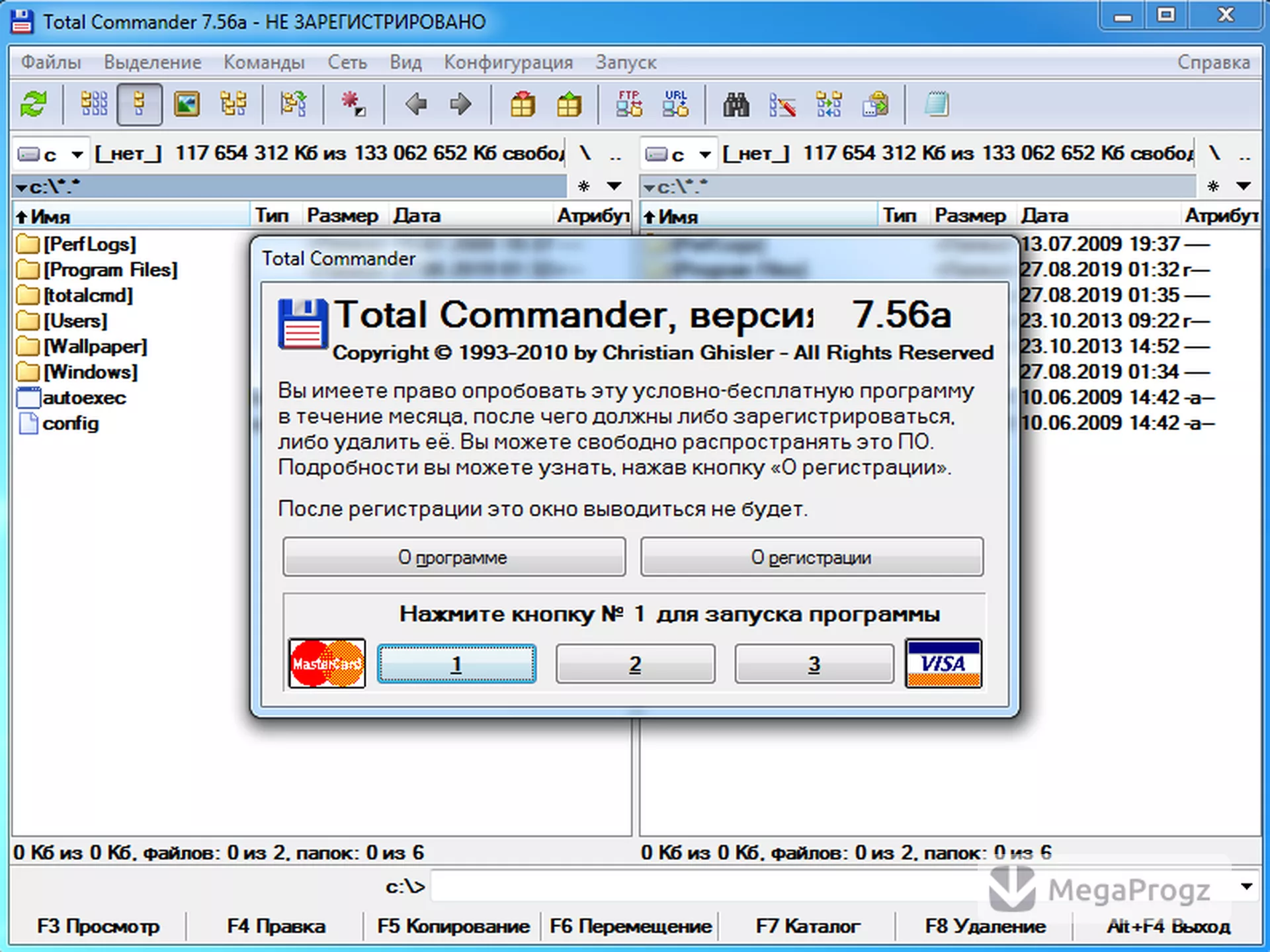
Task: Select the PerfLogs folder in the left panel
Action: click(x=76, y=244)
